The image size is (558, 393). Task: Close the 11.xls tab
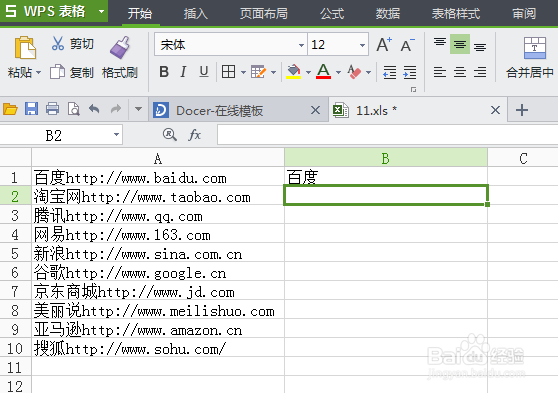(x=495, y=110)
